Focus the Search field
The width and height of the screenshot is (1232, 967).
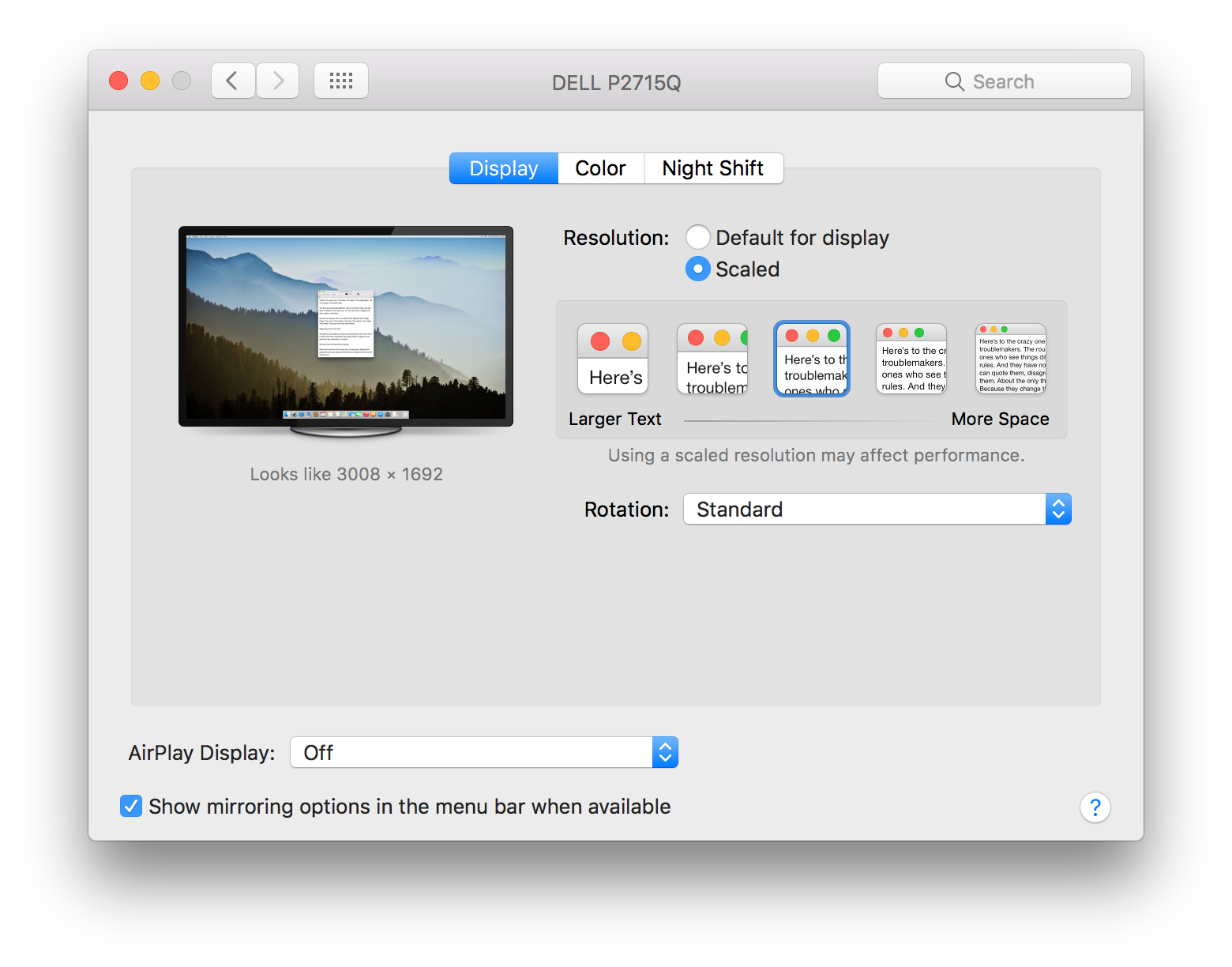1005,81
